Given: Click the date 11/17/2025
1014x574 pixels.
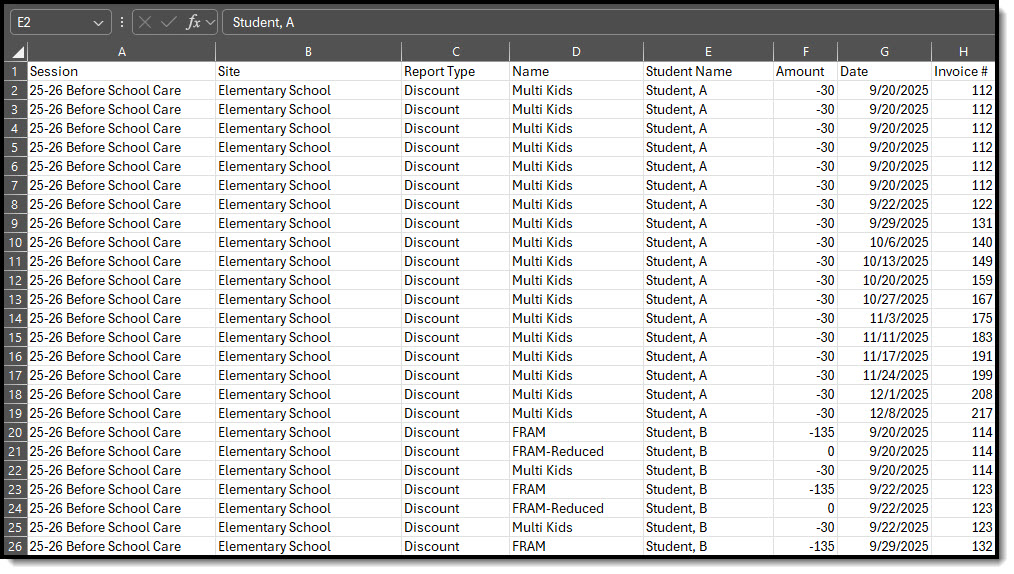Looking at the screenshot, I should tap(884, 356).
